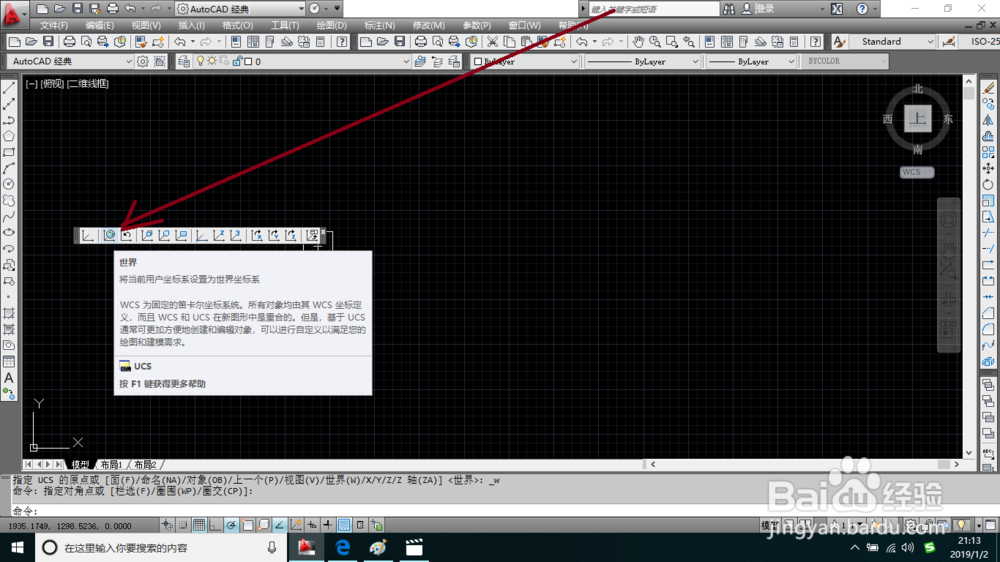Open the 格式(O) menu
The width and height of the screenshot is (1000, 562).
point(237,26)
